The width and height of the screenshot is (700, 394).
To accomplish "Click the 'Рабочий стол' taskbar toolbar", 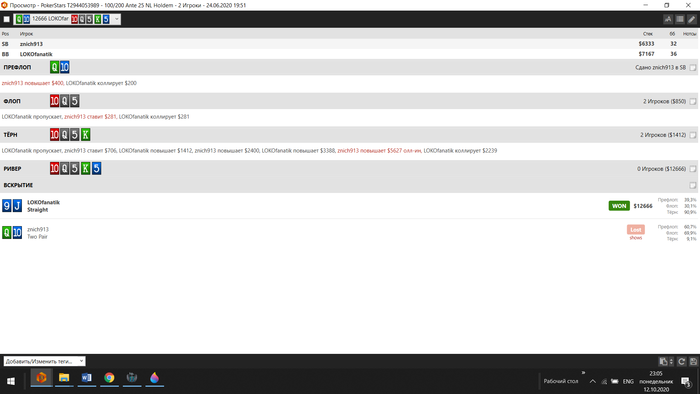I will click(x=561, y=382).
